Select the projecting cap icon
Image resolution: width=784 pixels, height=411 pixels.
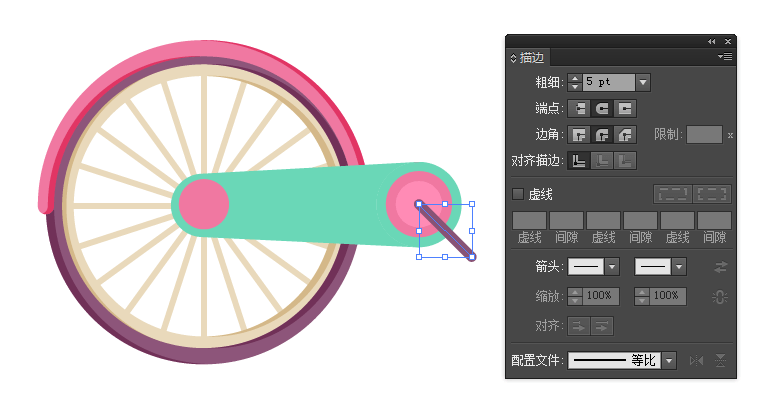coord(625,108)
